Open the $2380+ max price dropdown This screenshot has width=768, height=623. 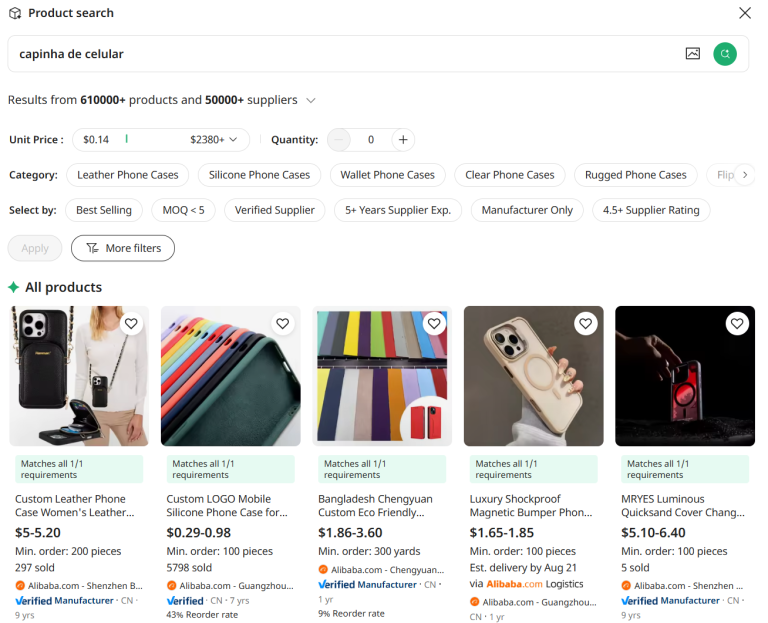(214, 140)
